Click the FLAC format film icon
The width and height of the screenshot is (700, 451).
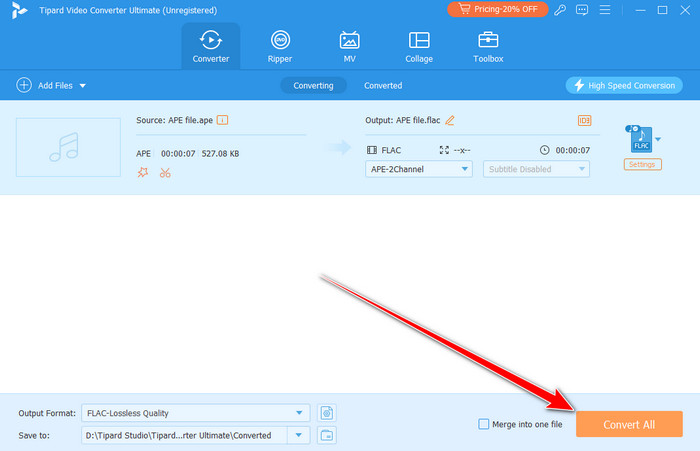click(x=371, y=150)
